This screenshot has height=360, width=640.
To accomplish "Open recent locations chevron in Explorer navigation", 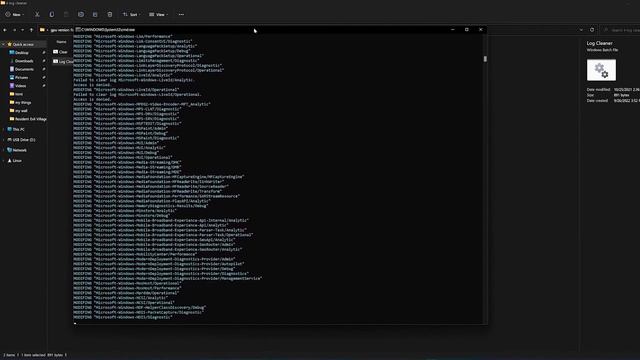I will coord(22,30).
